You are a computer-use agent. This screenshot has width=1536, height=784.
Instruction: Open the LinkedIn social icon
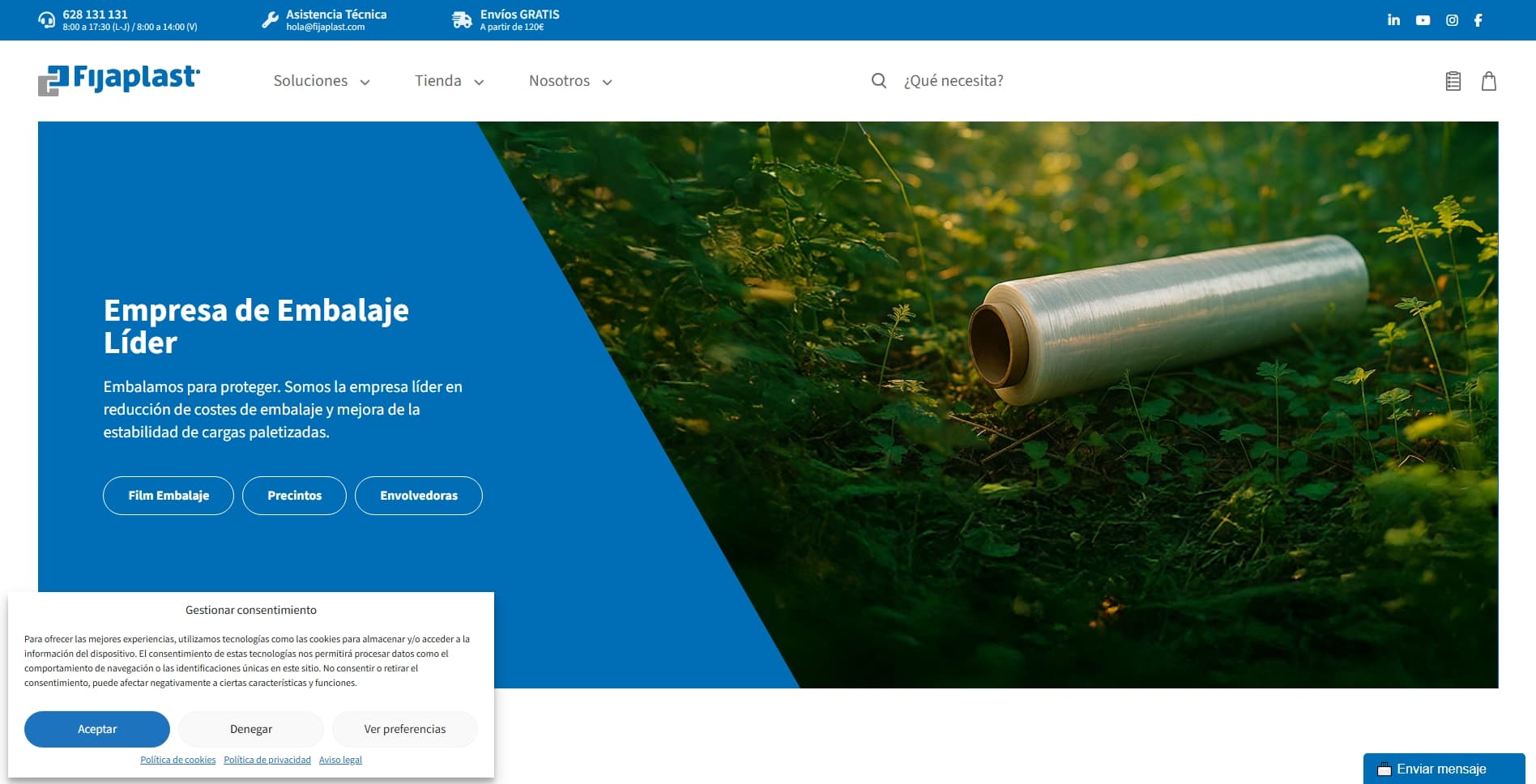(x=1393, y=20)
